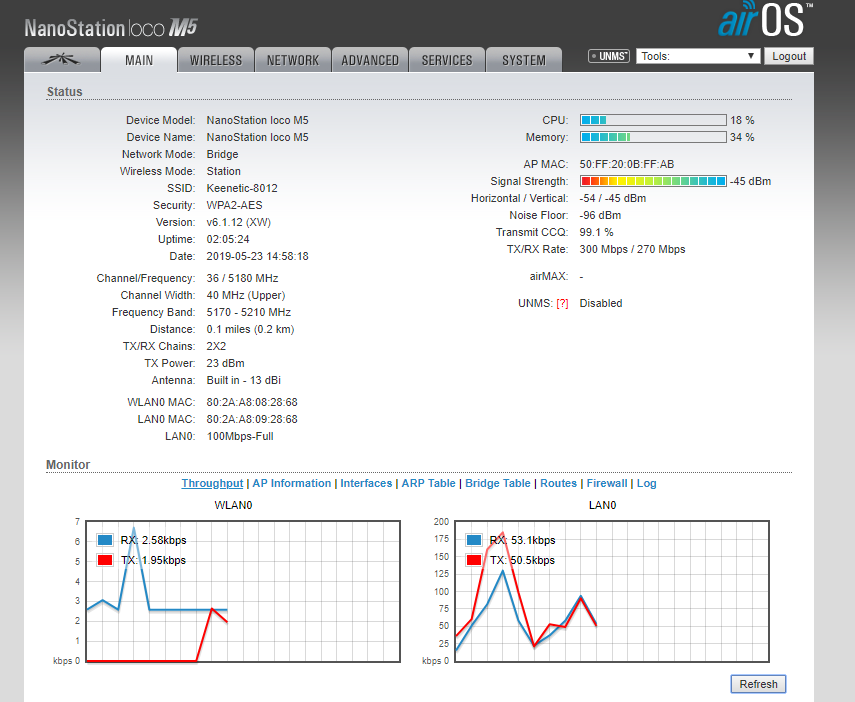
Task: Click the Memory usage bar
Action: pyautogui.click(x=653, y=137)
